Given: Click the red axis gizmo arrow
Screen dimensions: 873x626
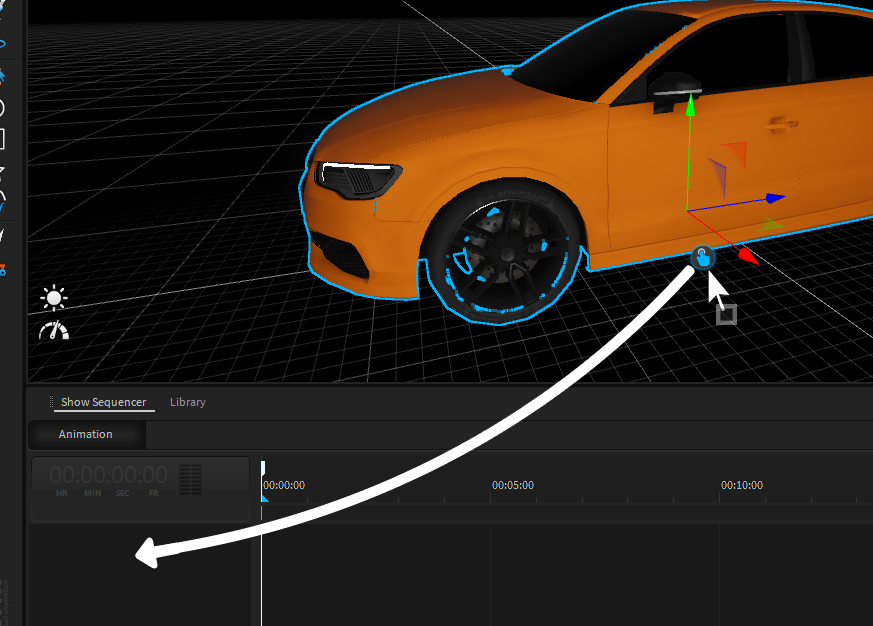Looking at the screenshot, I should pyautogui.click(x=746, y=256).
